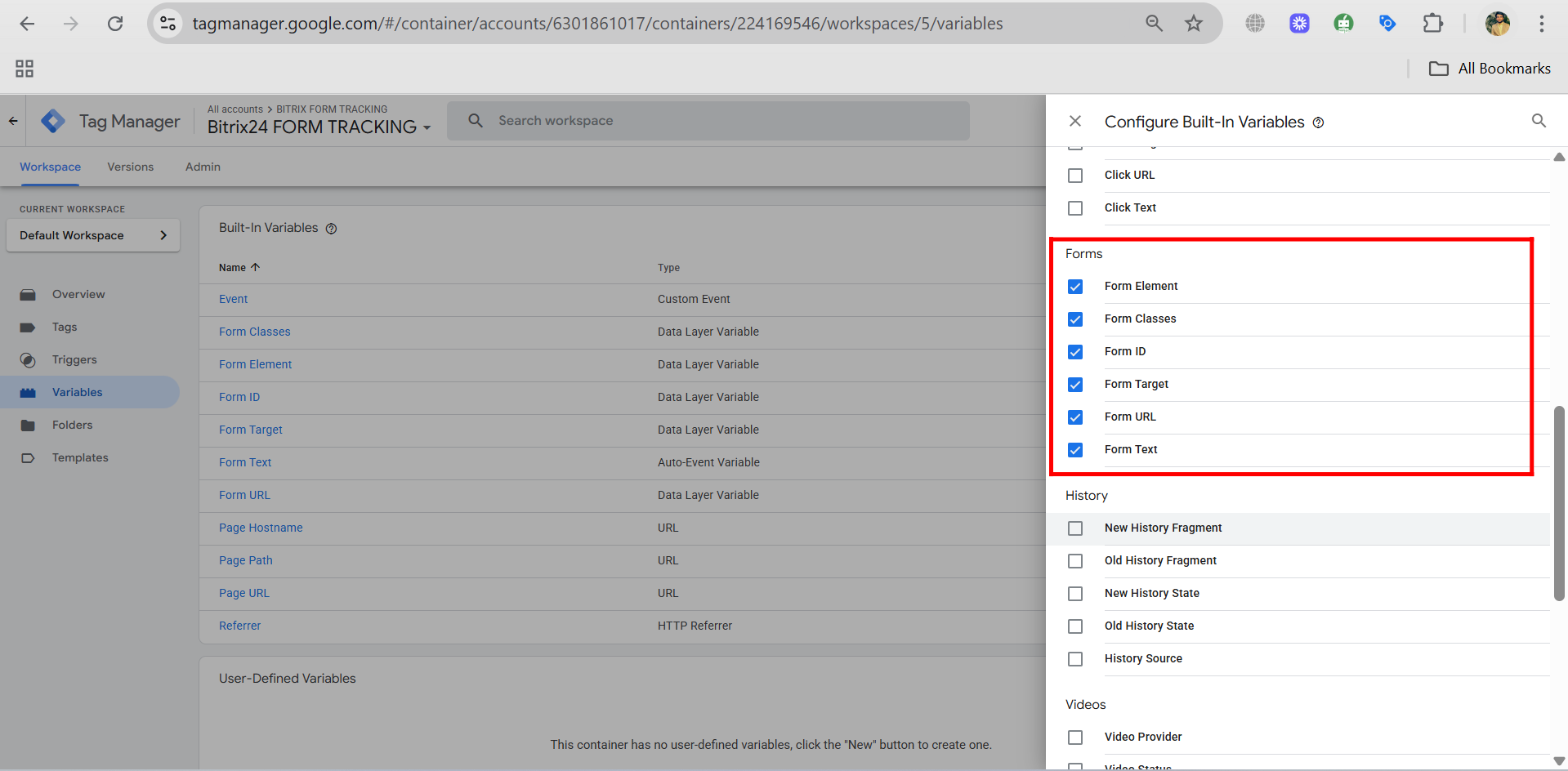Expand the Default Workspace selector

(93, 235)
